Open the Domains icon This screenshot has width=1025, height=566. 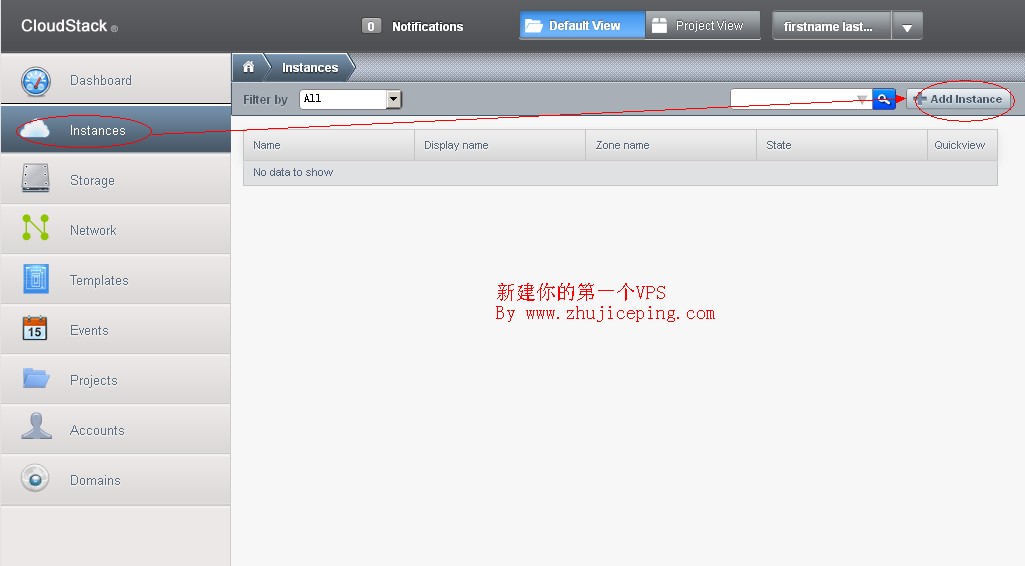click(x=36, y=479)
